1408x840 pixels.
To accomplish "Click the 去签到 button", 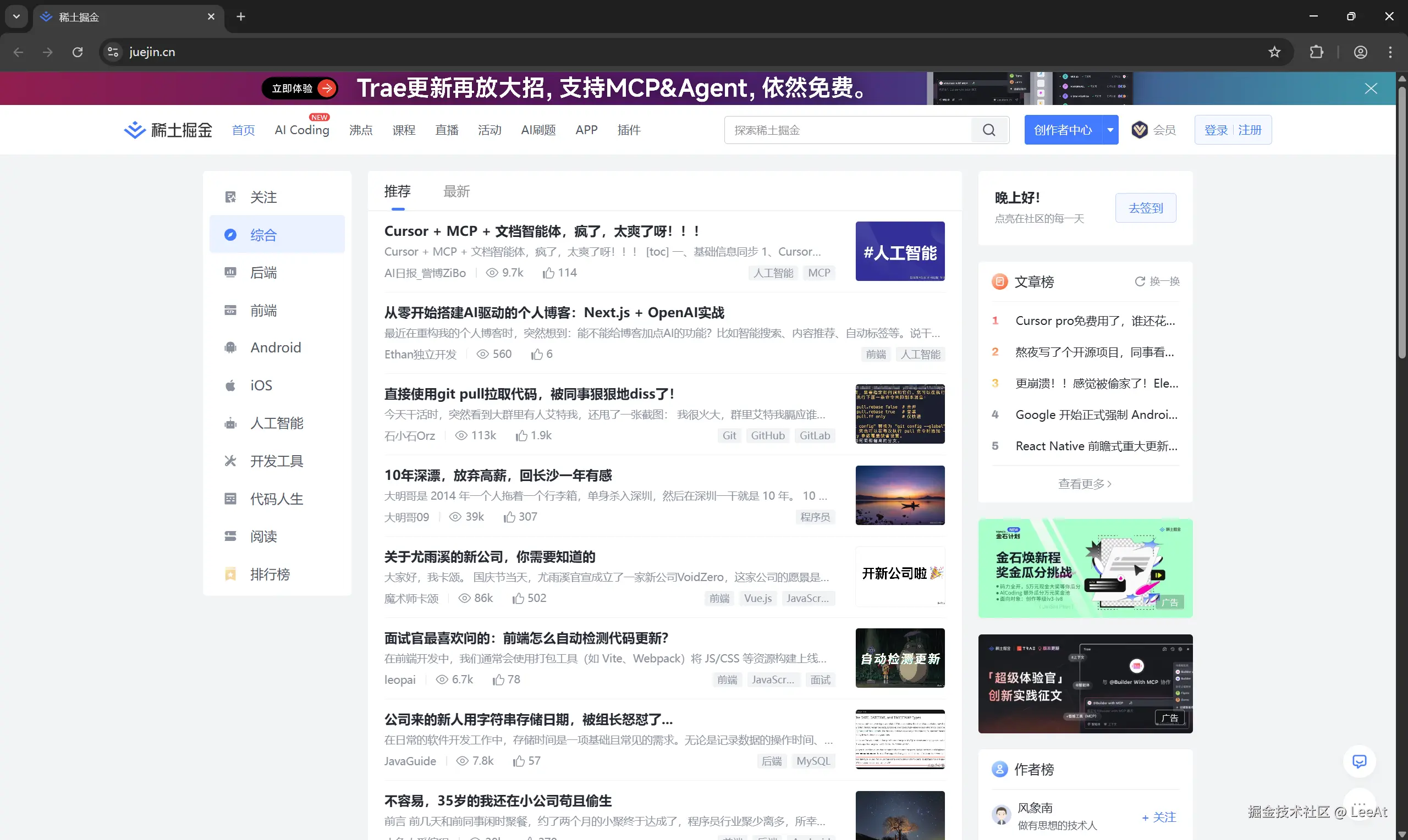I will (1145, 208).
